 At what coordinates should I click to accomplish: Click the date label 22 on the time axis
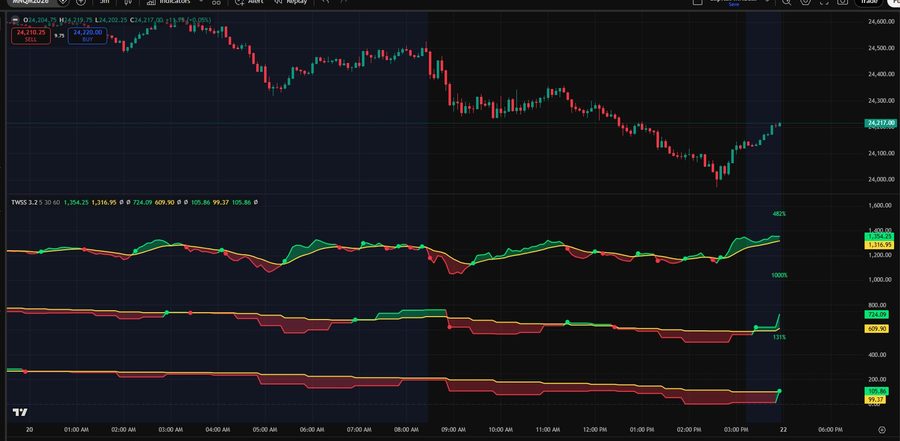click(x=783, y=430)
